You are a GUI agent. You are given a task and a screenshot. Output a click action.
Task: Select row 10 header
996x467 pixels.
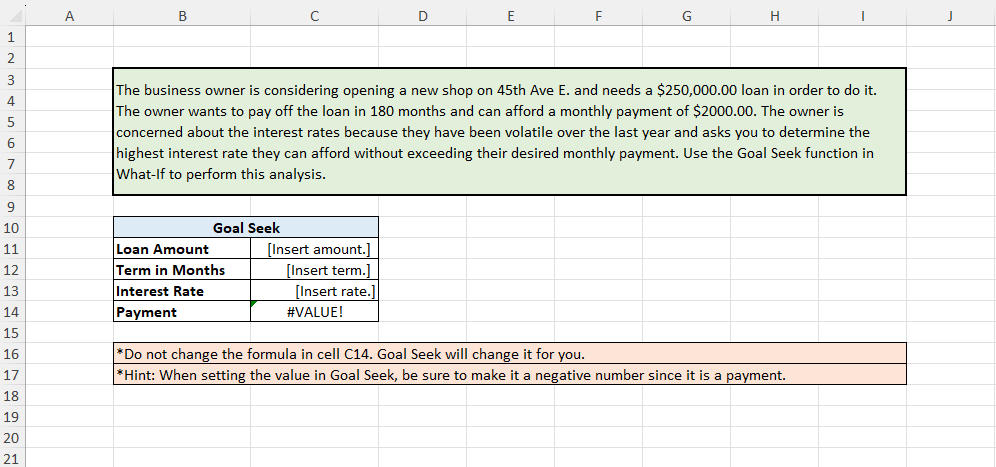[x=13, y=227]
